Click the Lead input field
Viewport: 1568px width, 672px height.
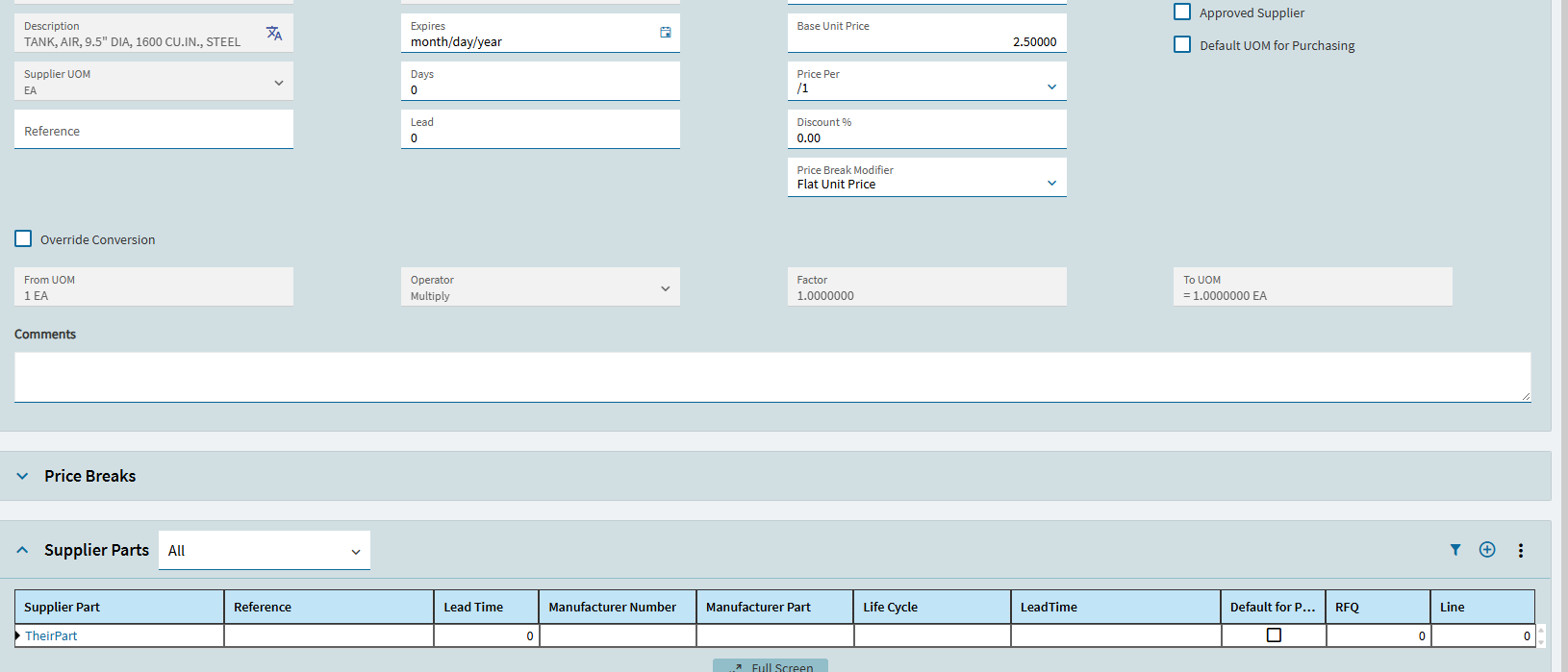tap(540, 130)
